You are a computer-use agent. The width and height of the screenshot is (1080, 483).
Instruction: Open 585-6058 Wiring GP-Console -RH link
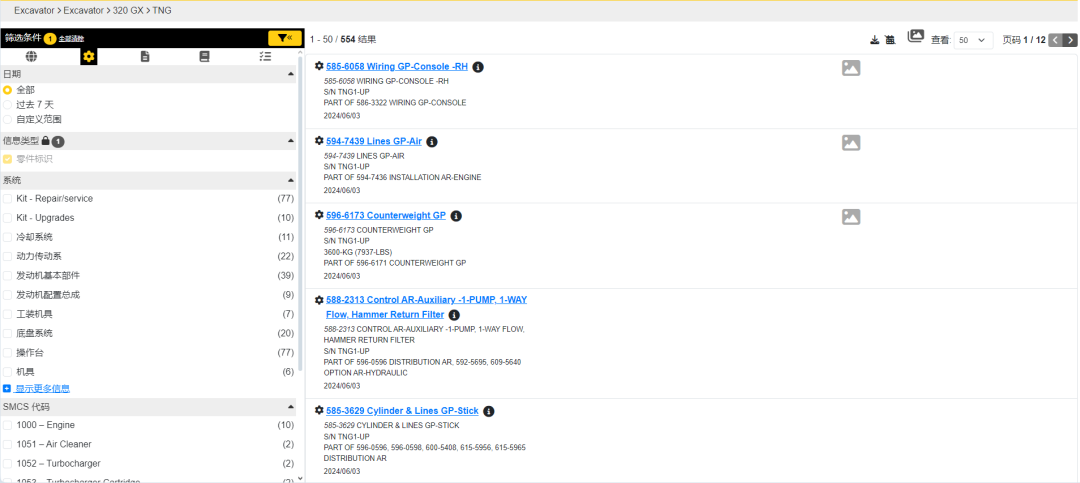coord(397,67)
